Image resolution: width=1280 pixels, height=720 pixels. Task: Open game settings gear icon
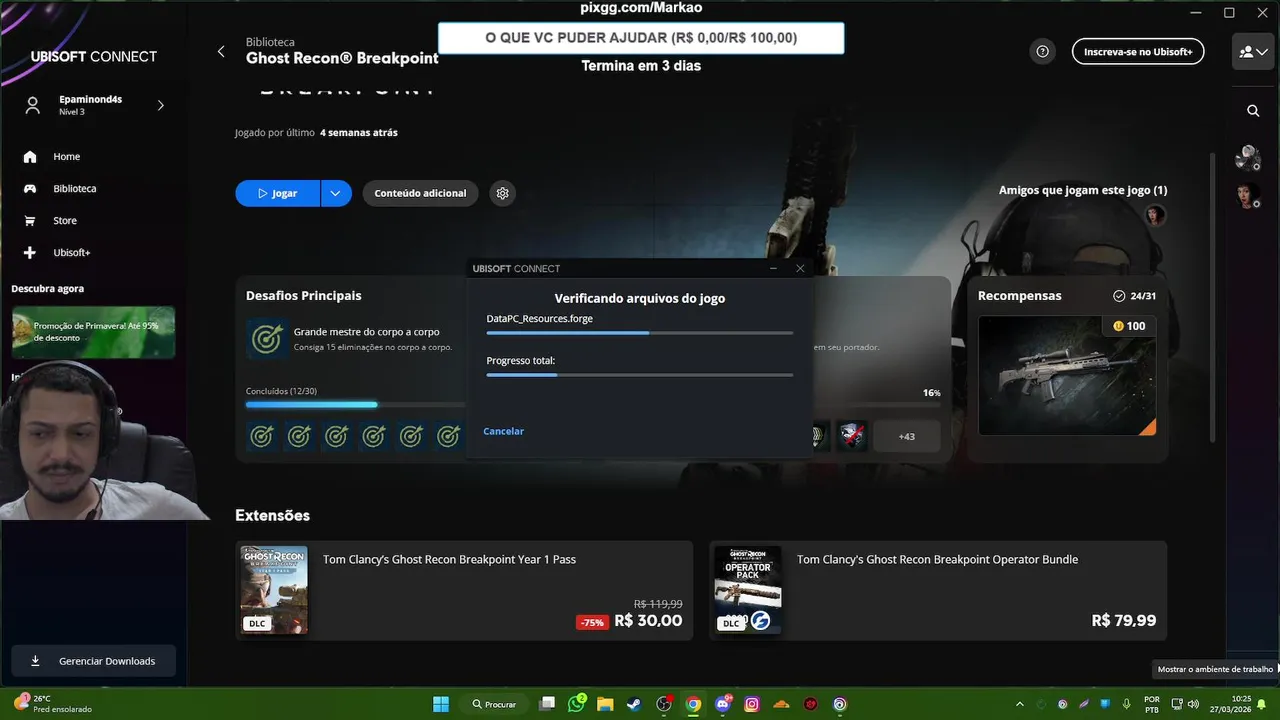click(503, 193)
